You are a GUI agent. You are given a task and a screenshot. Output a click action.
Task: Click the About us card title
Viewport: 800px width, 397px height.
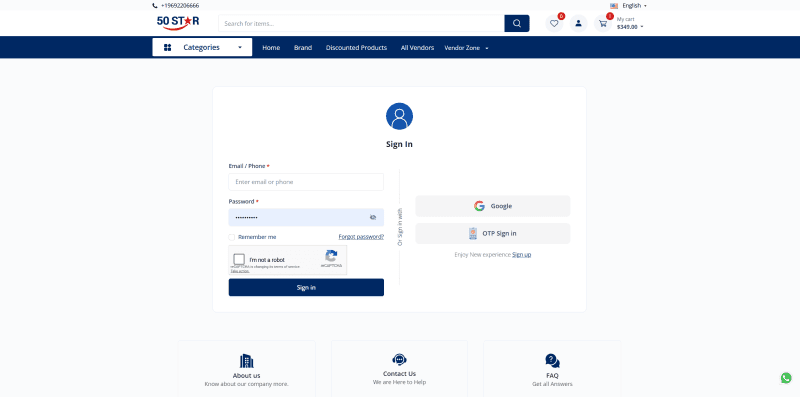[246, 376]
